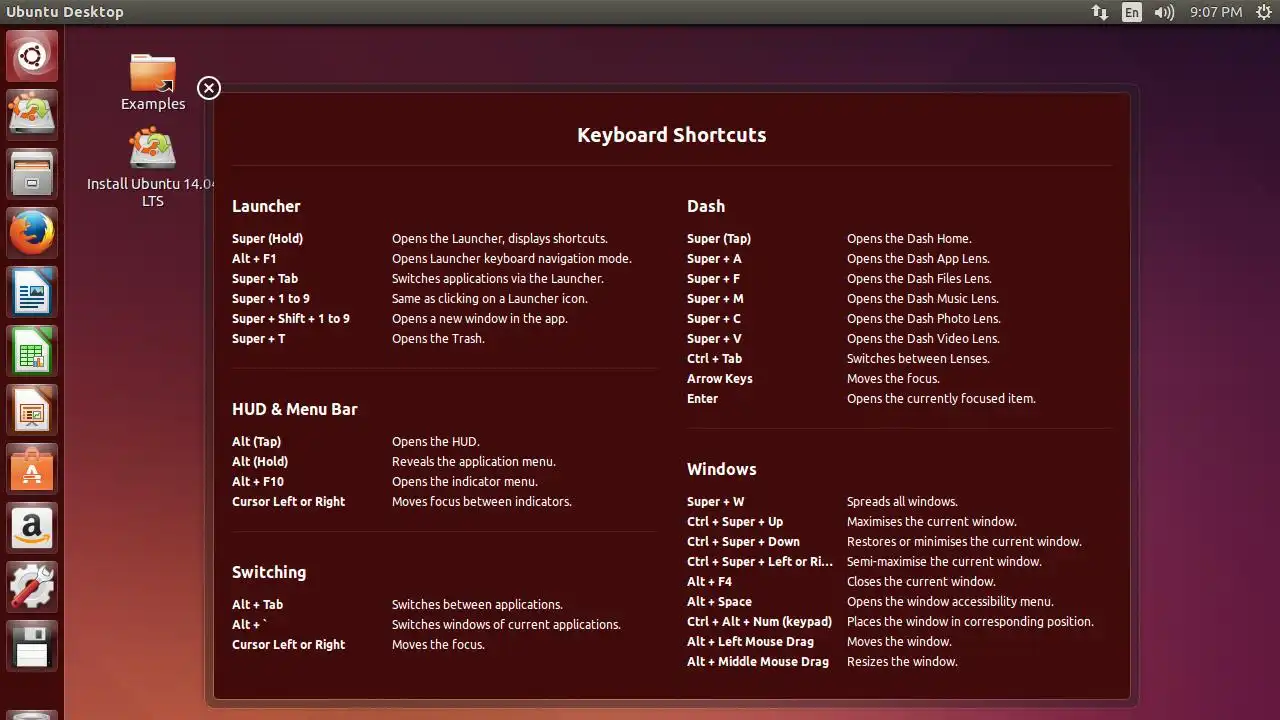This screenshot has height=720, width=1280.
Task: Click the Dash section heading
Action: tap(706, 206)
